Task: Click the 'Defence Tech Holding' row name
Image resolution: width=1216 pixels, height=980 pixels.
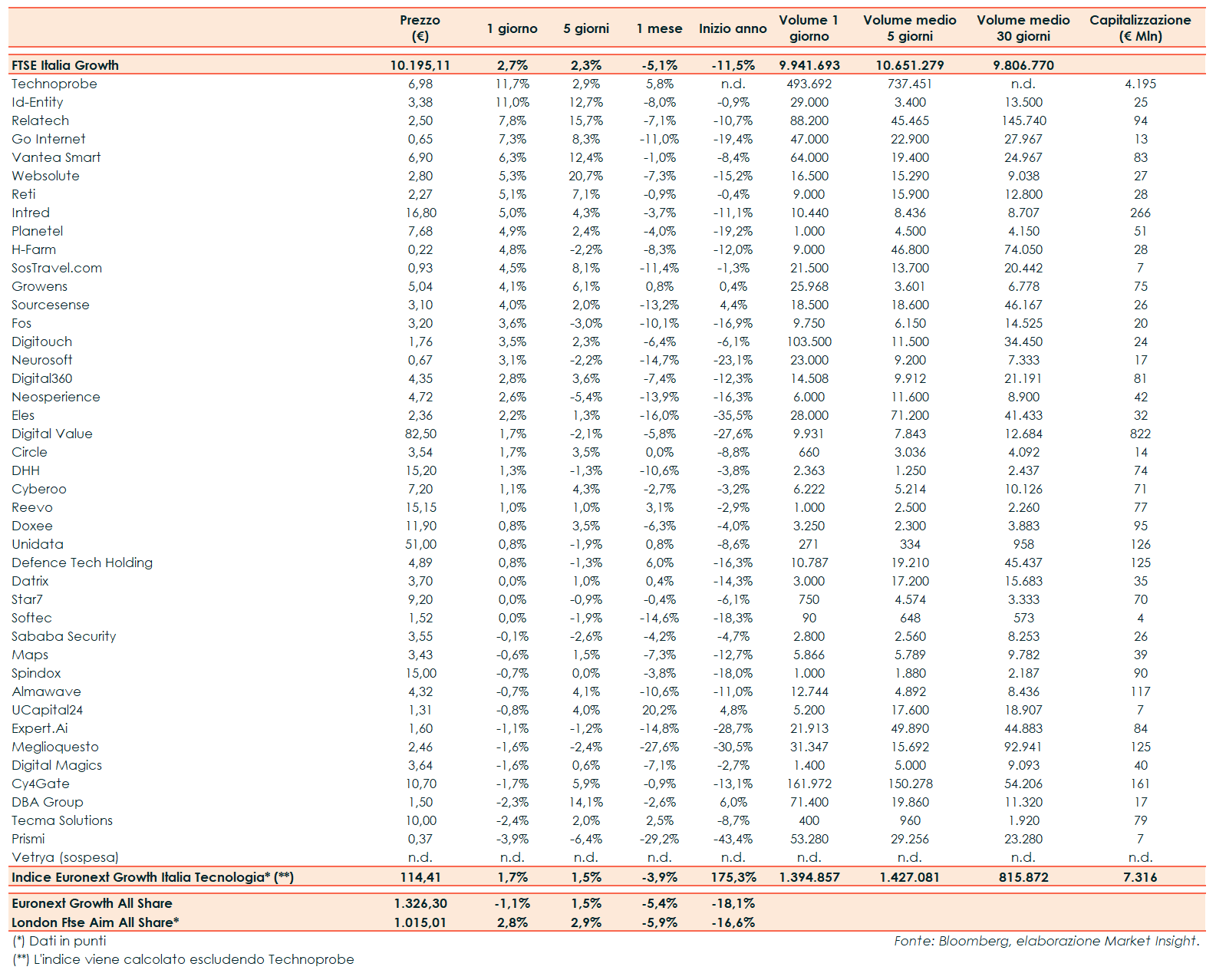Action: click(x=82, y=563)
